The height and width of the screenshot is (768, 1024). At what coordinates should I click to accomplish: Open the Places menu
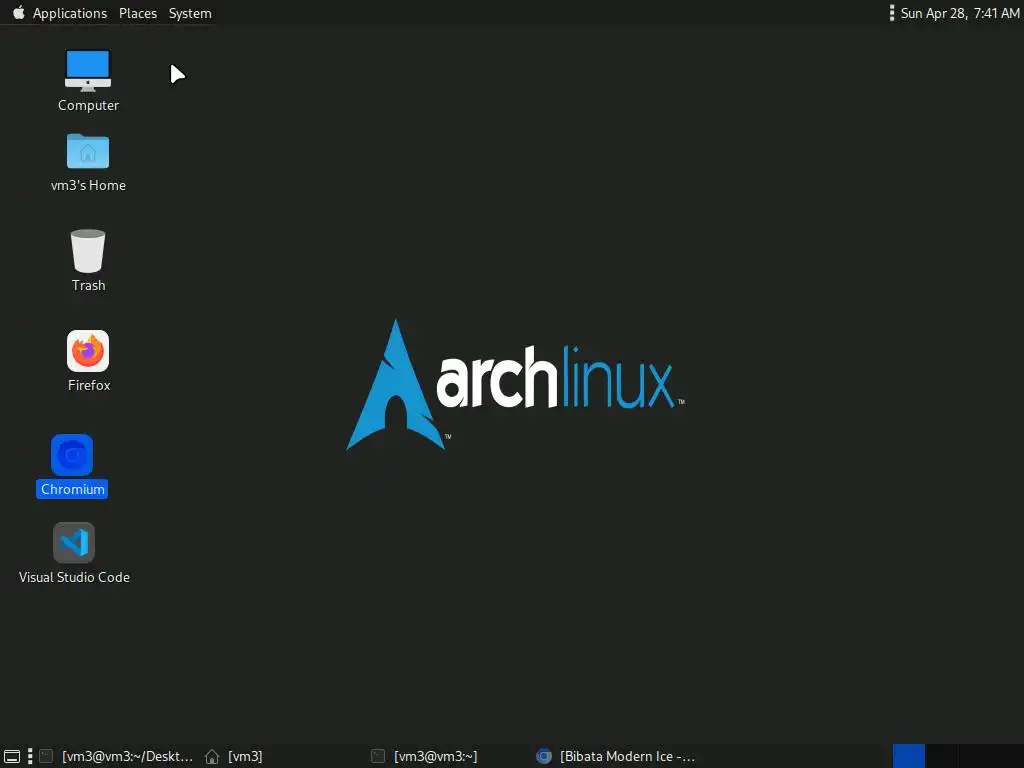point(138,13)
